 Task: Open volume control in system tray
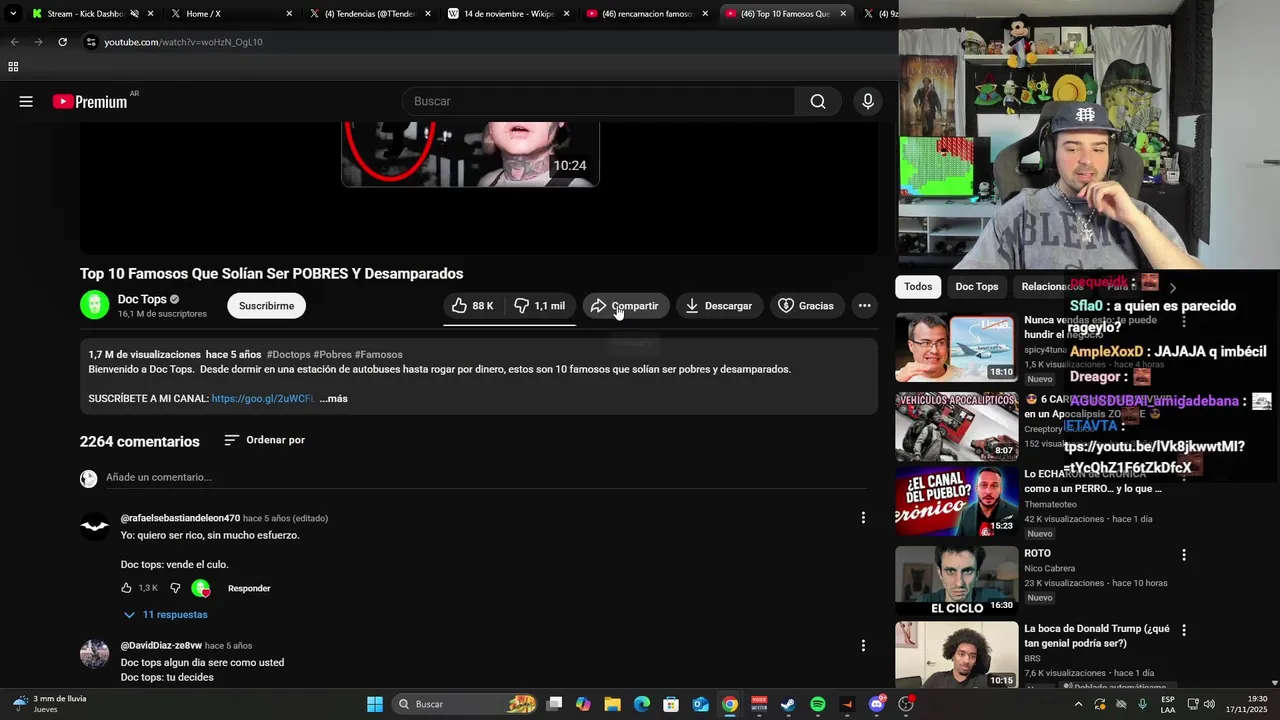(x=1209, y=704)
